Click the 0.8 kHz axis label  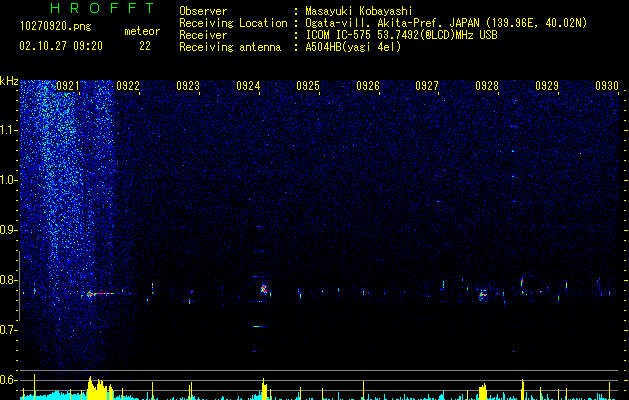point(9,280)
